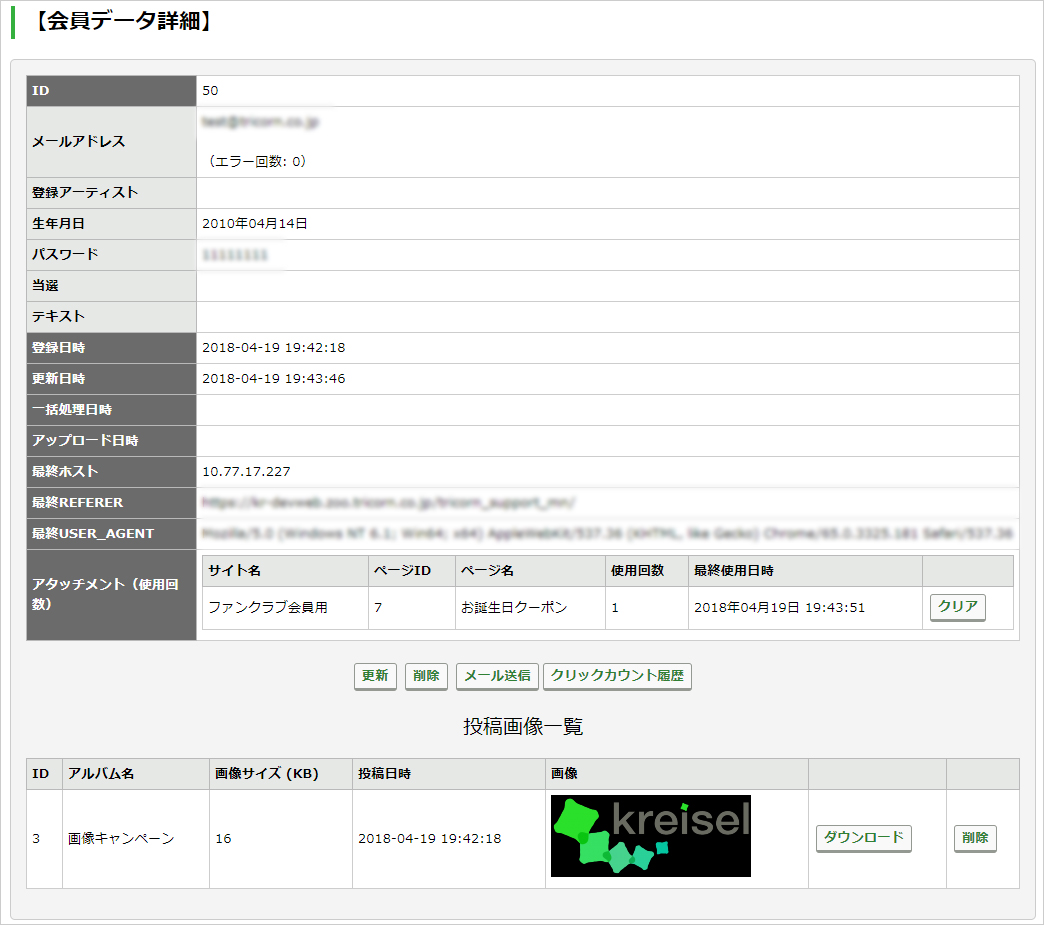The image size is (1044, 925).
Task: Click the 【会員データ詳細】 page title
Action: click(x=122, y=21)
